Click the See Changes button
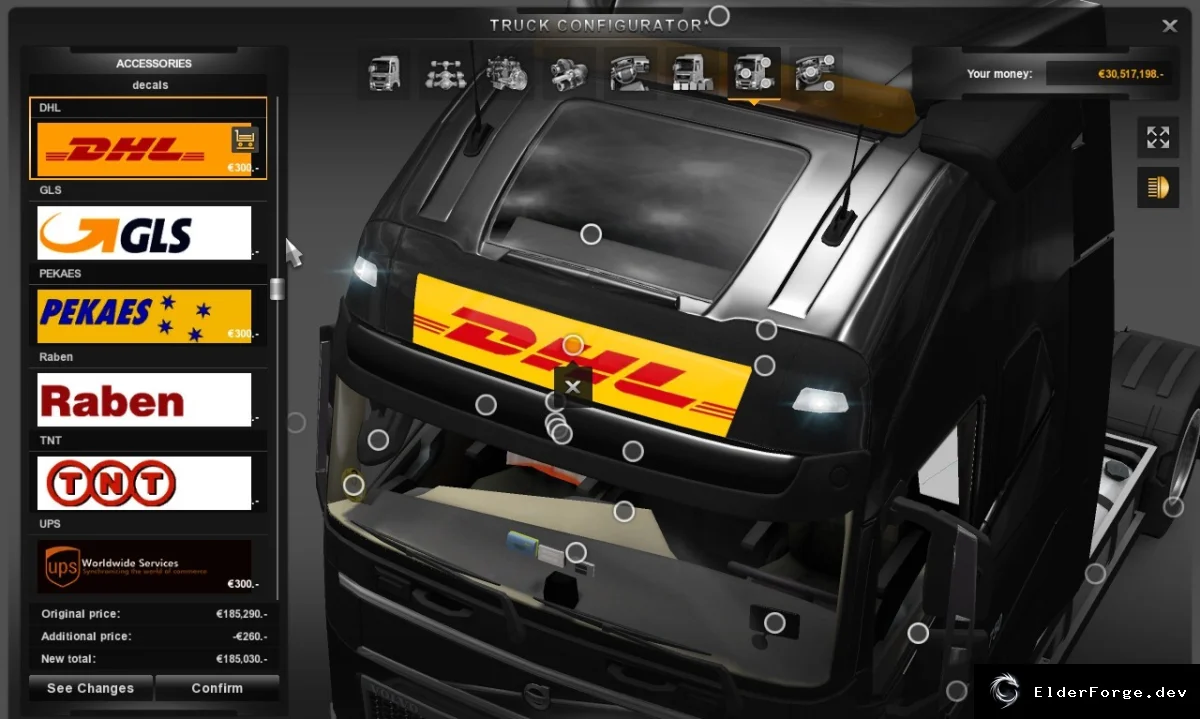 pos(90,688)
